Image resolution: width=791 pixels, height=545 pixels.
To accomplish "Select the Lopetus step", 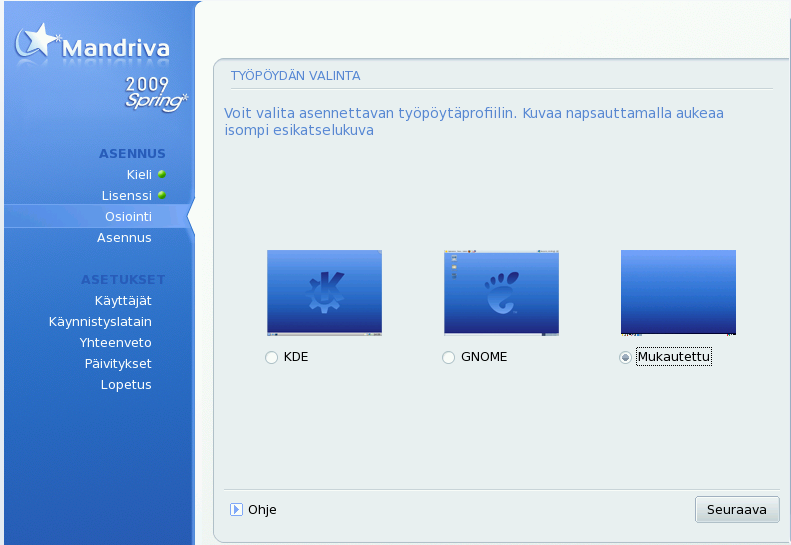I will coord(126,385).
